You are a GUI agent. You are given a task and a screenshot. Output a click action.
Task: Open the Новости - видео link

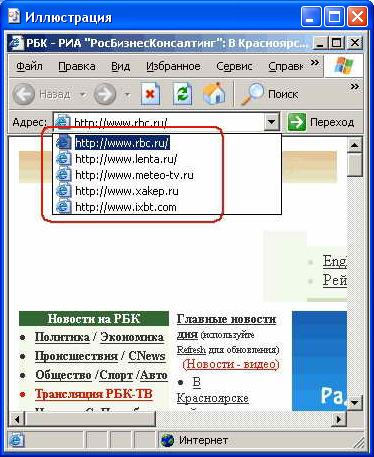[231, 364]
